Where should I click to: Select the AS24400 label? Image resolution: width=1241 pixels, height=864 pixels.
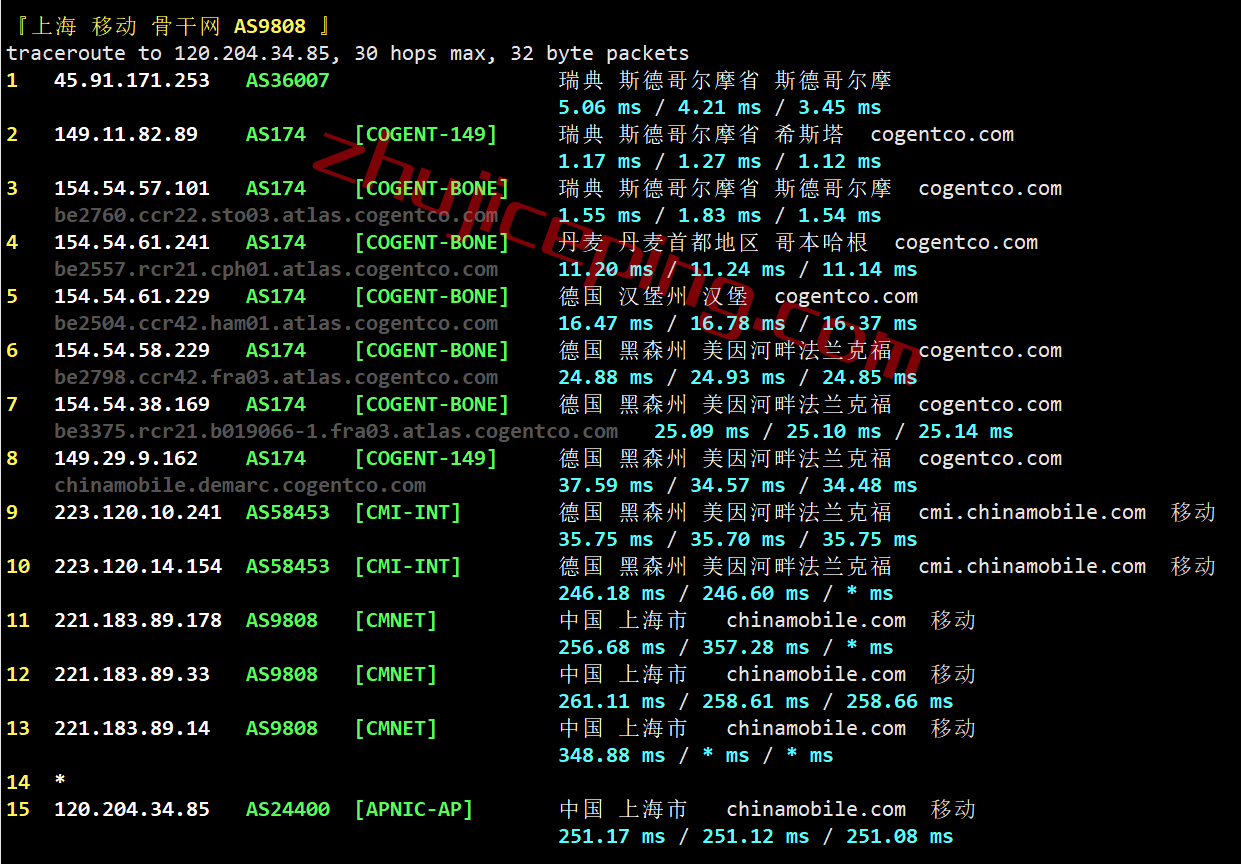pos(288,809)
